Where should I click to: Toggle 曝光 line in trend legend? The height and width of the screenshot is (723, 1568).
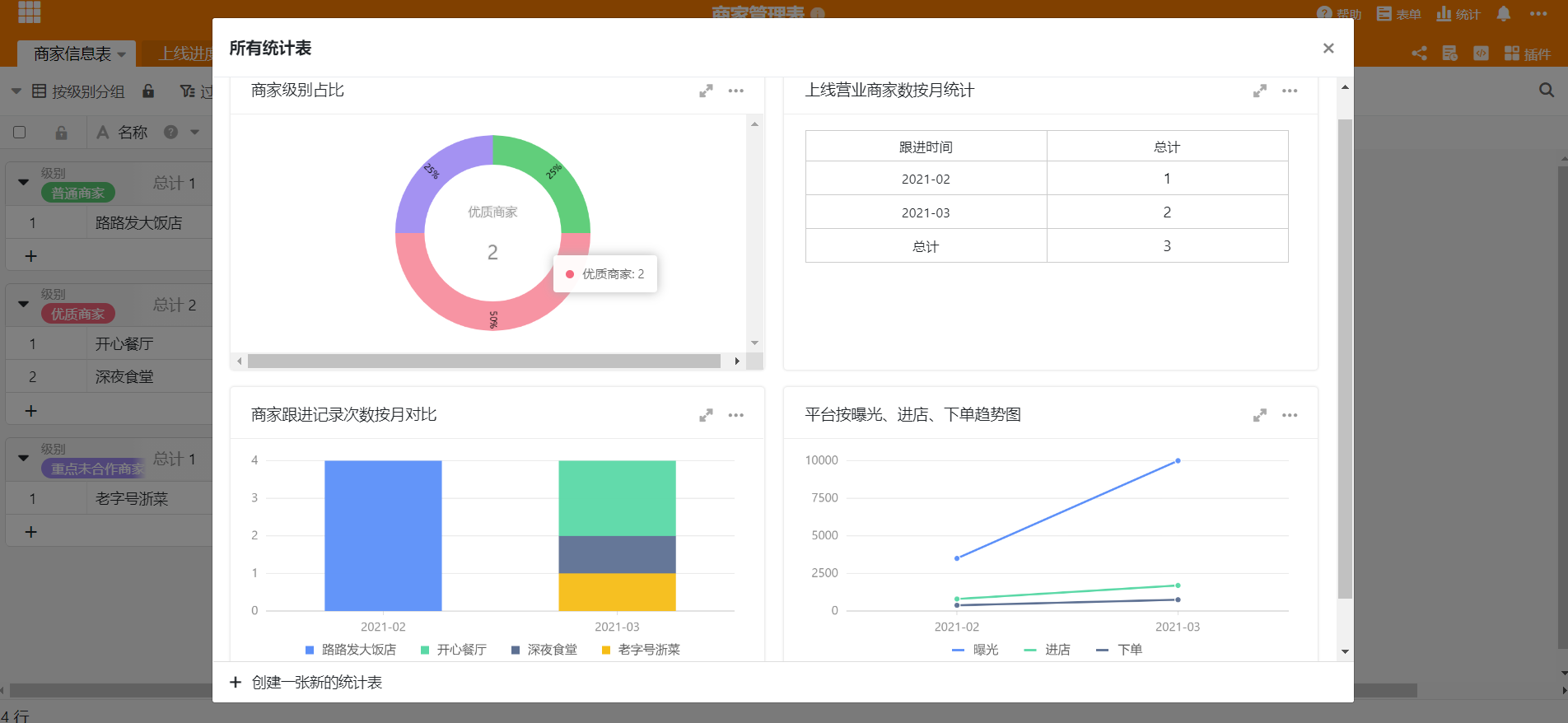click(x=975, y=650)
